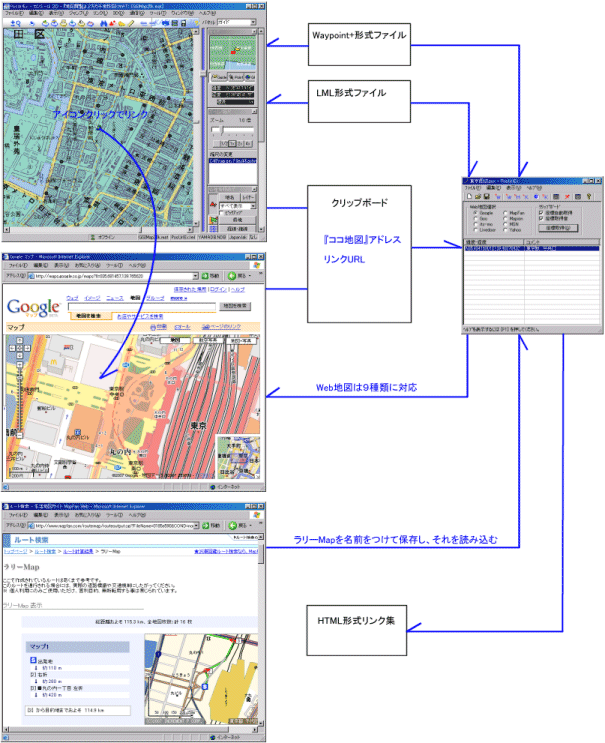Open the ファイル menu in map application
Viewport: 605px width, 743px height.
pos(13,13)
